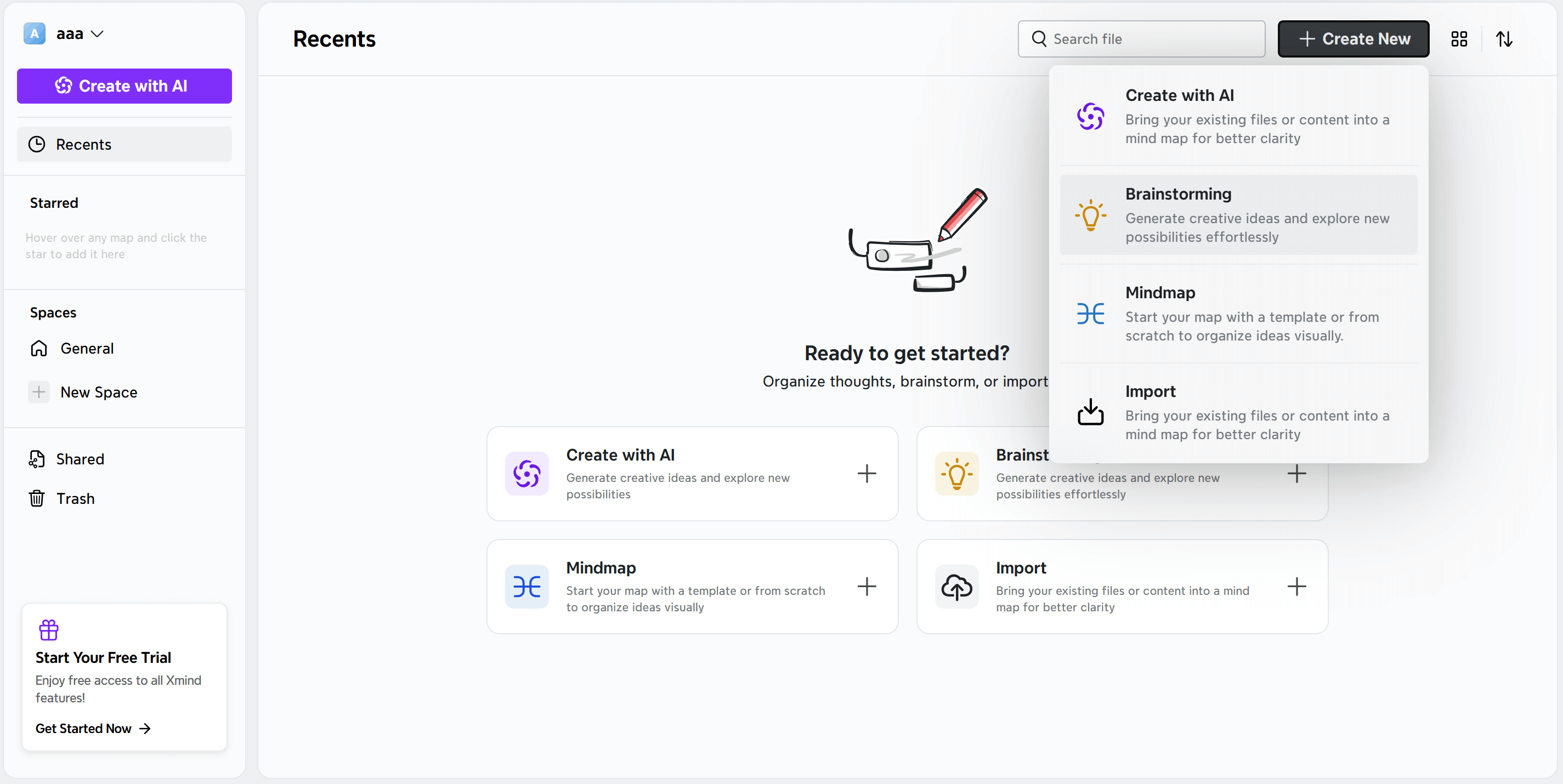The width and height of the screenshot is (1563, 784).
Task: Open Shared via its sidebar icon
Action: click(36, 459)
